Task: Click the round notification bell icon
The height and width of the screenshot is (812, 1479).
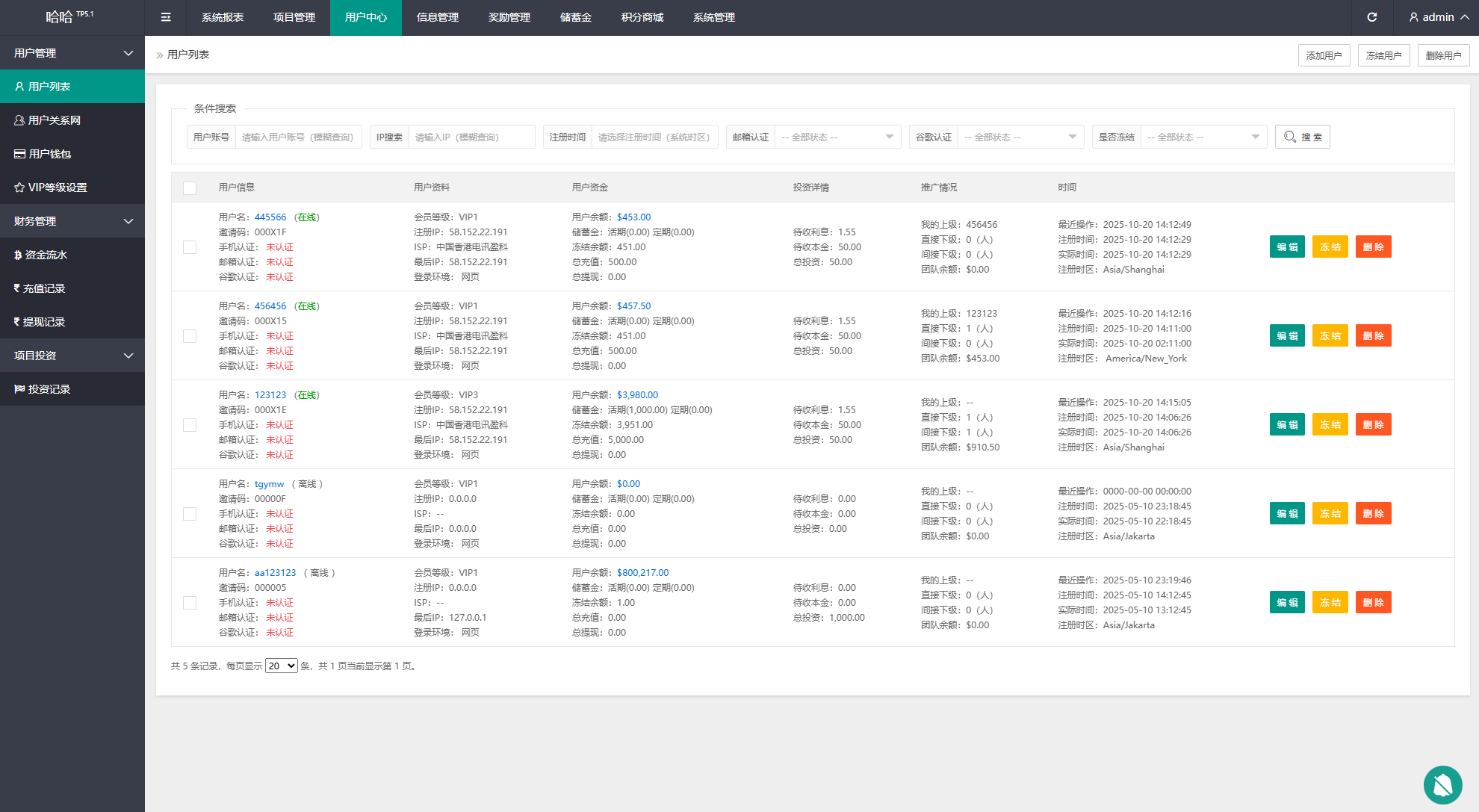Action: [x=1442, y=784]
